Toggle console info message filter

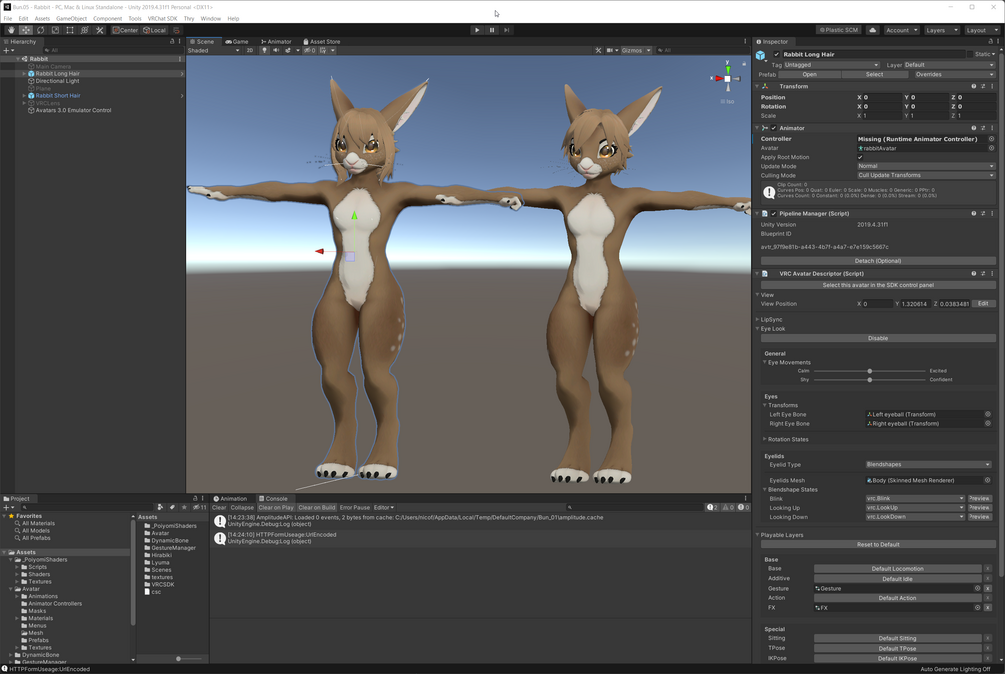[712, 507]
